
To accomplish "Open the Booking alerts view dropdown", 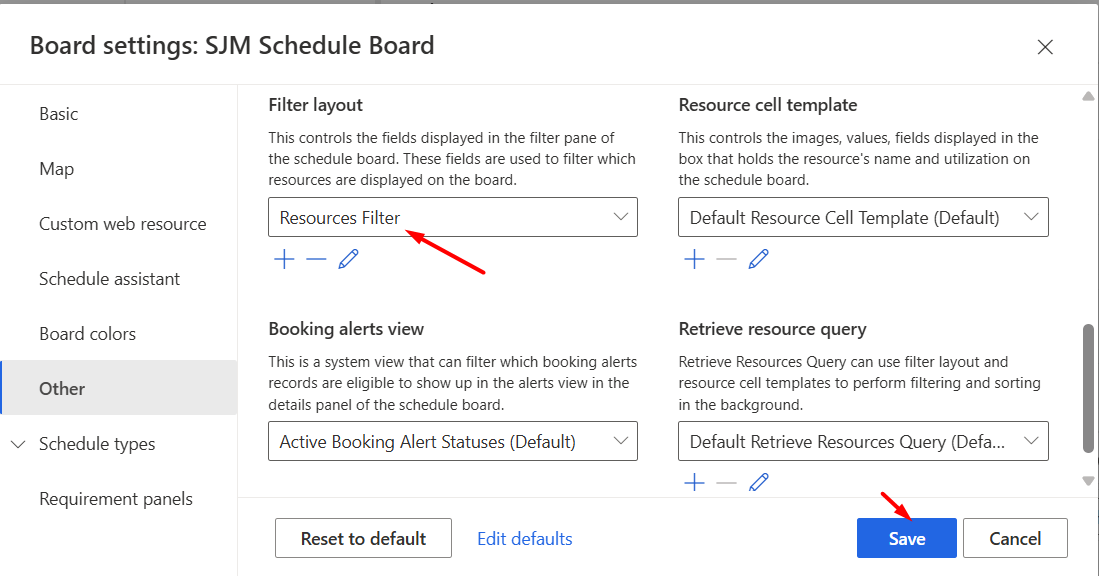I will point(453,441).
